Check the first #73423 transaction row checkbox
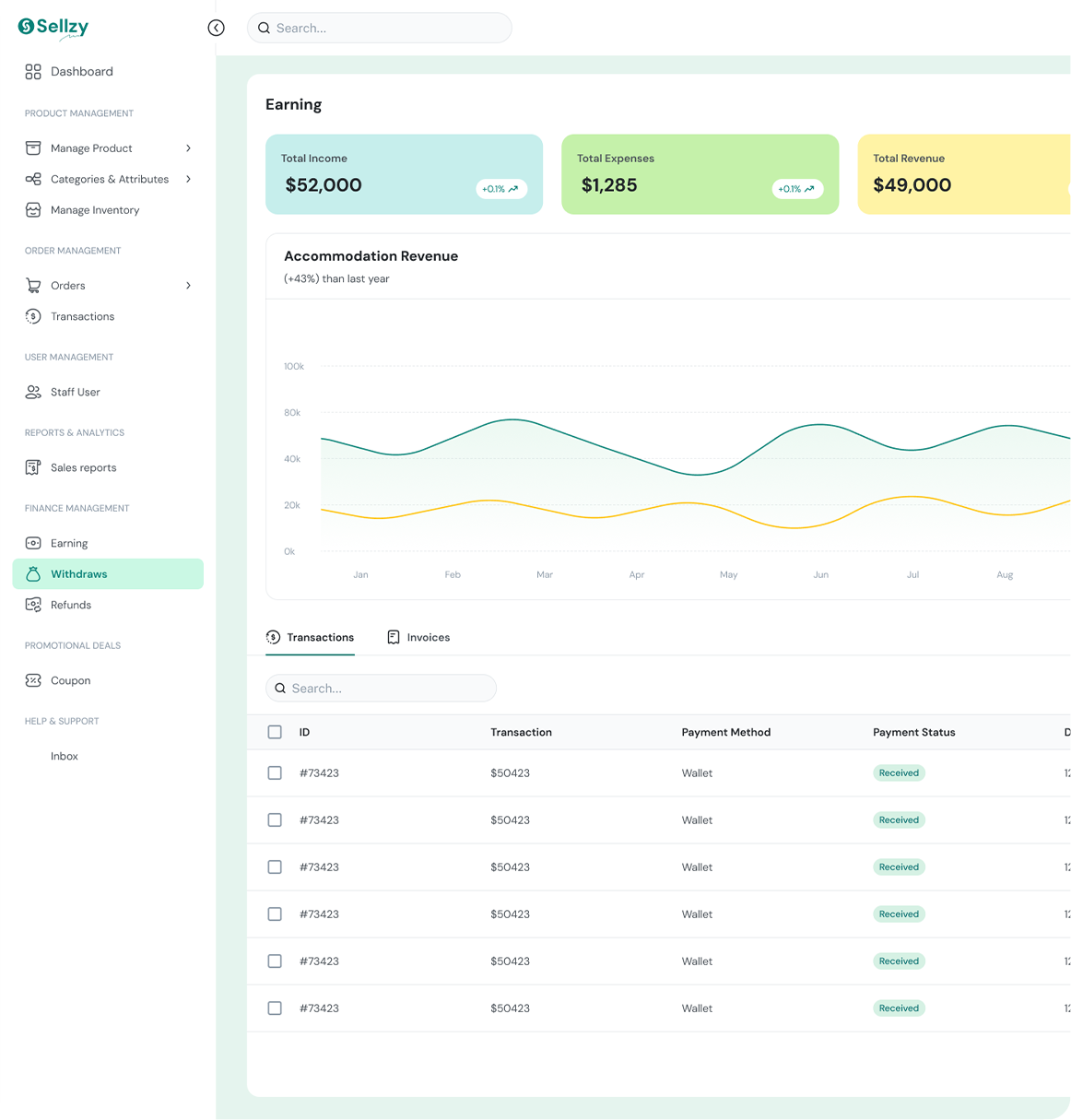This screenshot has width=1071, height=1120. (275, 772)
